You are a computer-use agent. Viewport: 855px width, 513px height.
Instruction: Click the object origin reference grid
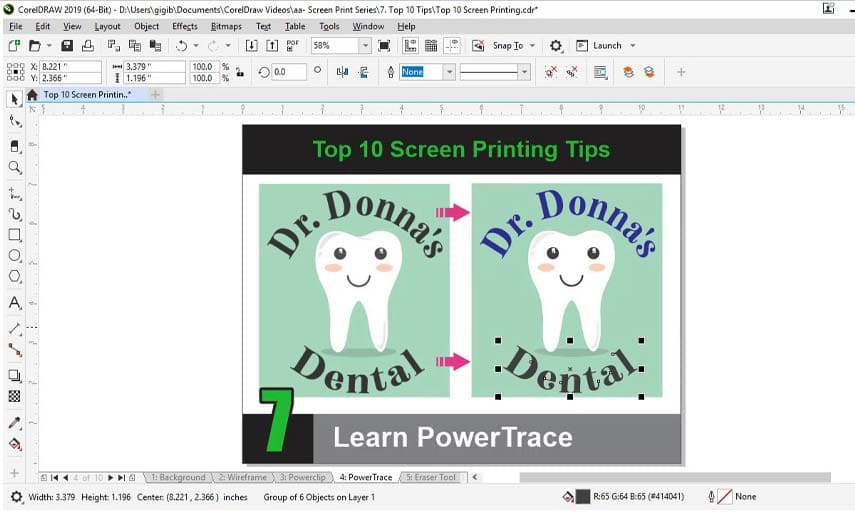tap(15, 72)
